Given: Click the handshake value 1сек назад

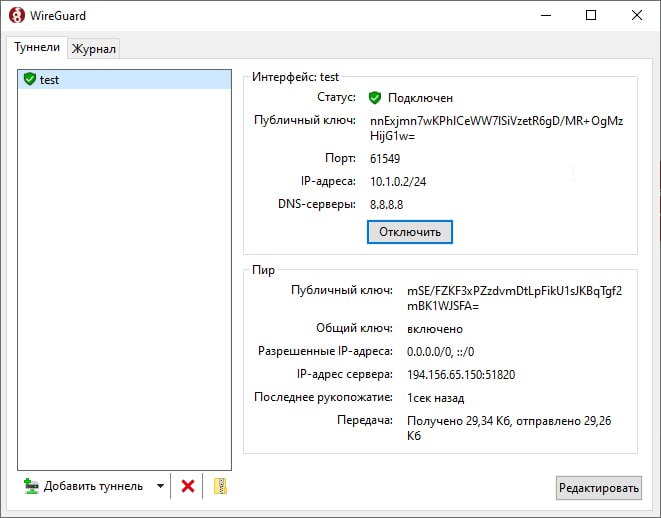Looking at the screenshot, I should point(435,398).
